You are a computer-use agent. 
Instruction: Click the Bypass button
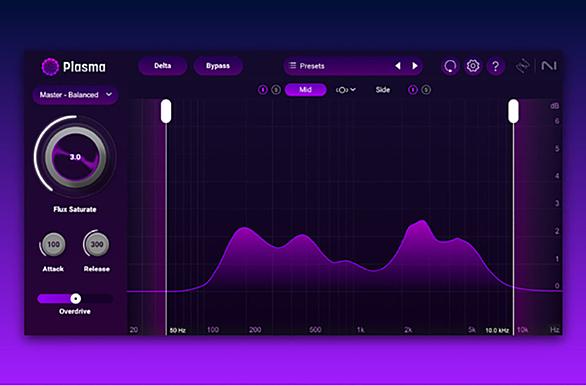tap(218, 66)
